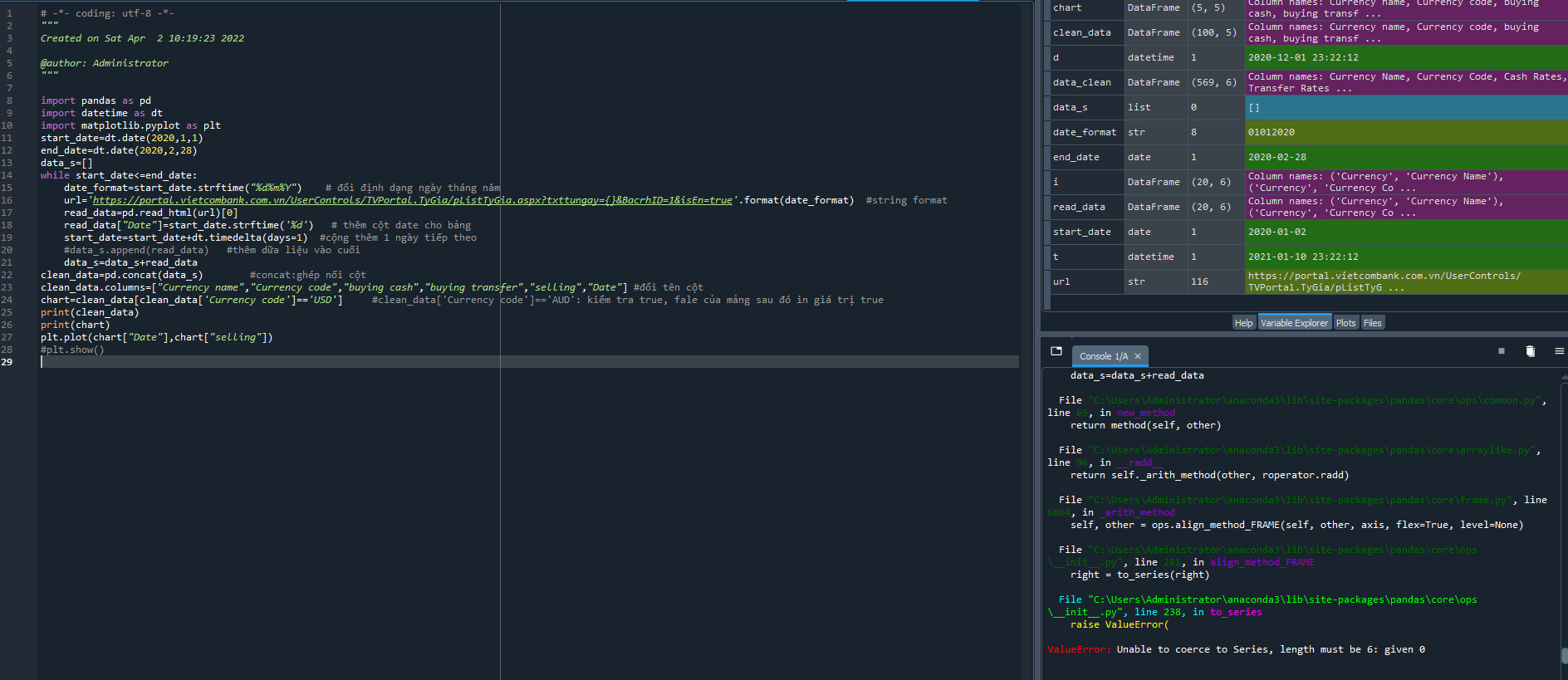The image size is (1568, 680).
Task: Select the end_date variable name
Action: pos(1076,157)
